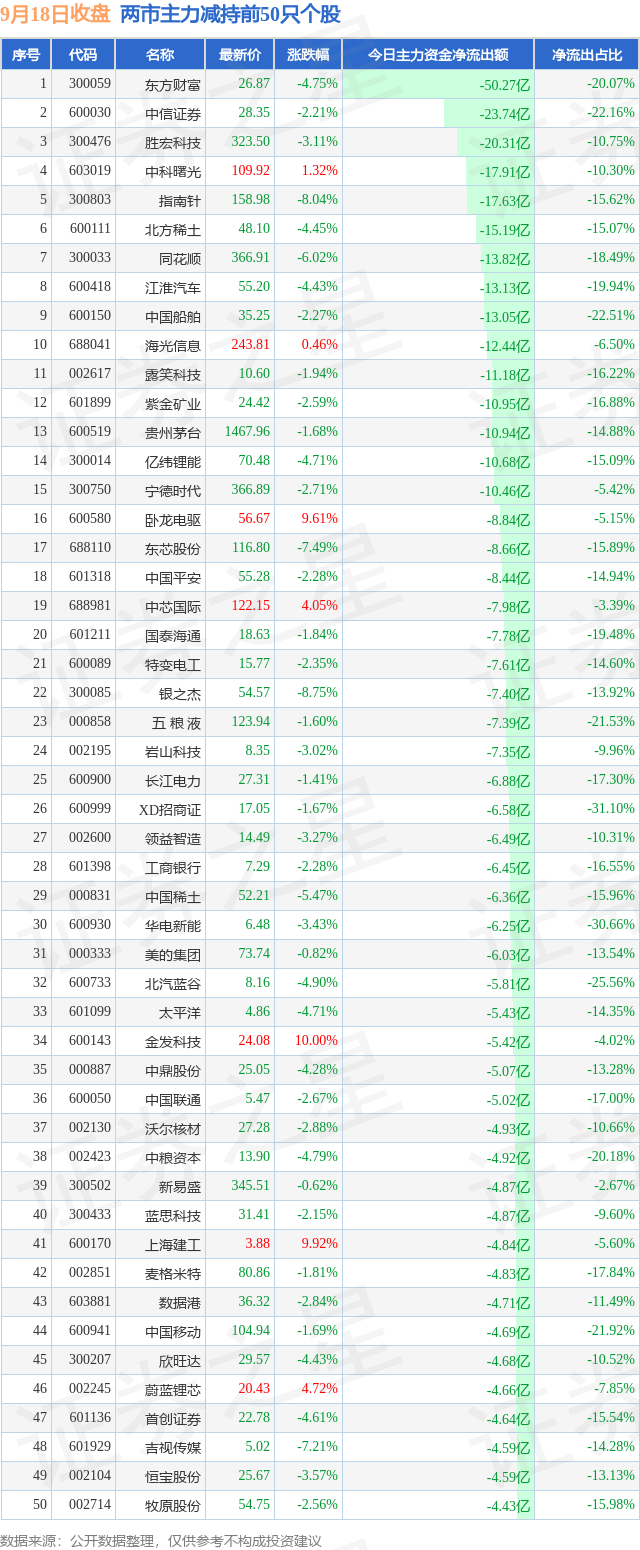Click stock code 300476

91,142
